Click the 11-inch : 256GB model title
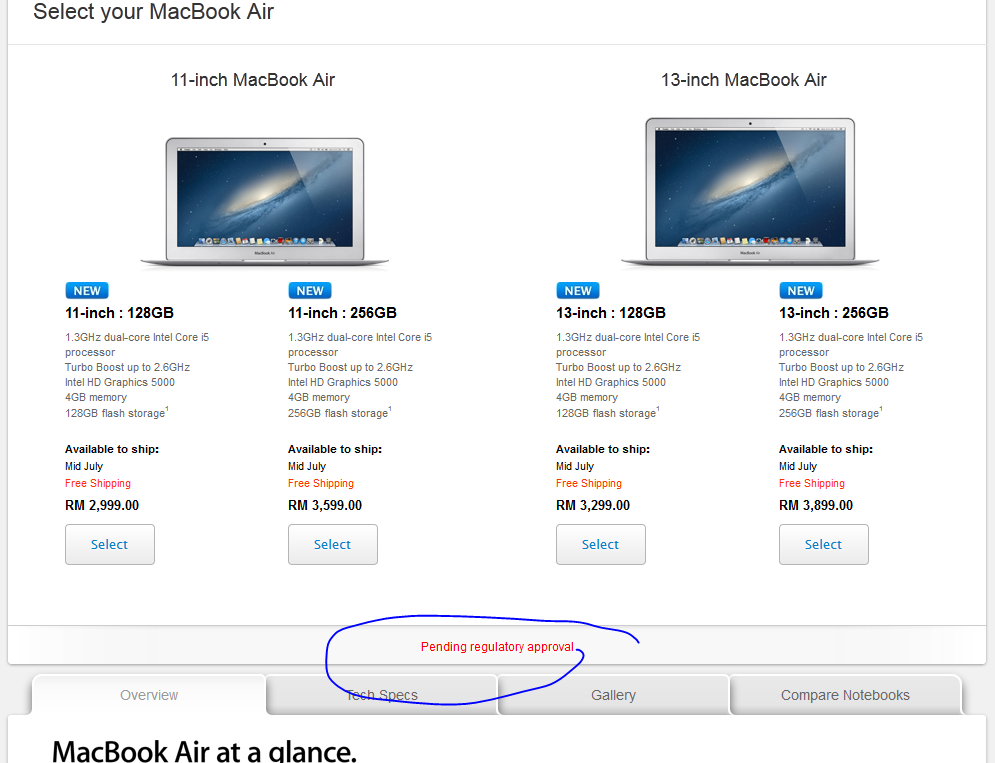This screenshot has height=763, width=995. pyautogui.click(x=342, y=313)
